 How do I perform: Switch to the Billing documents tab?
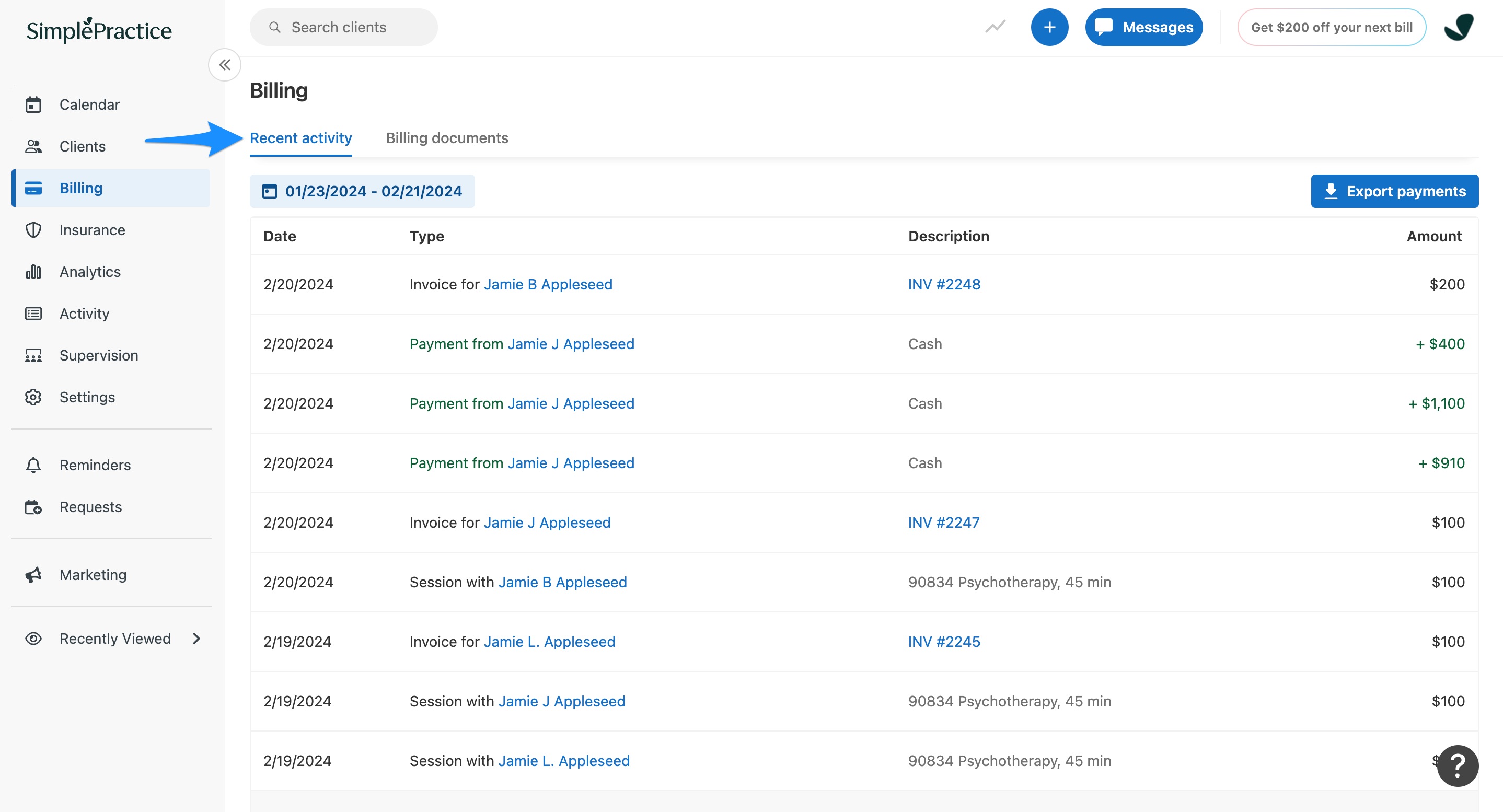(x=447, y=138)
